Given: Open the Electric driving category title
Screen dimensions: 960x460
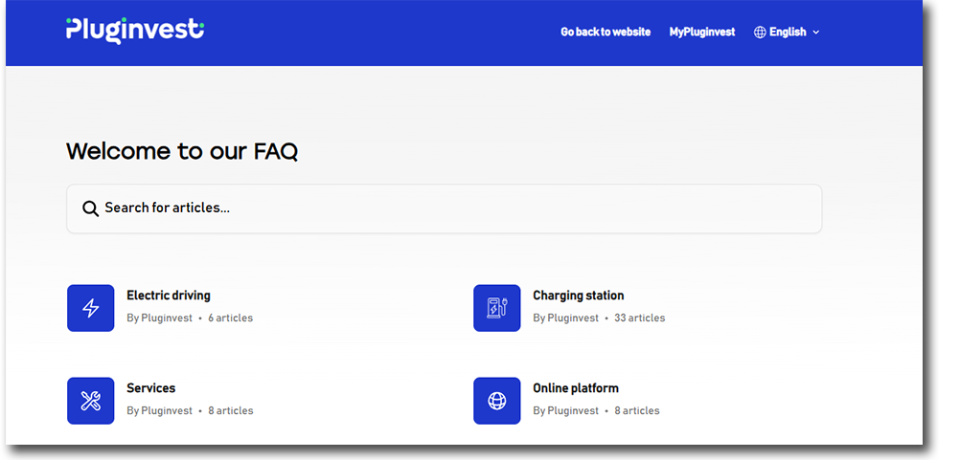Looking at the screenshot, I should (168, 295).
